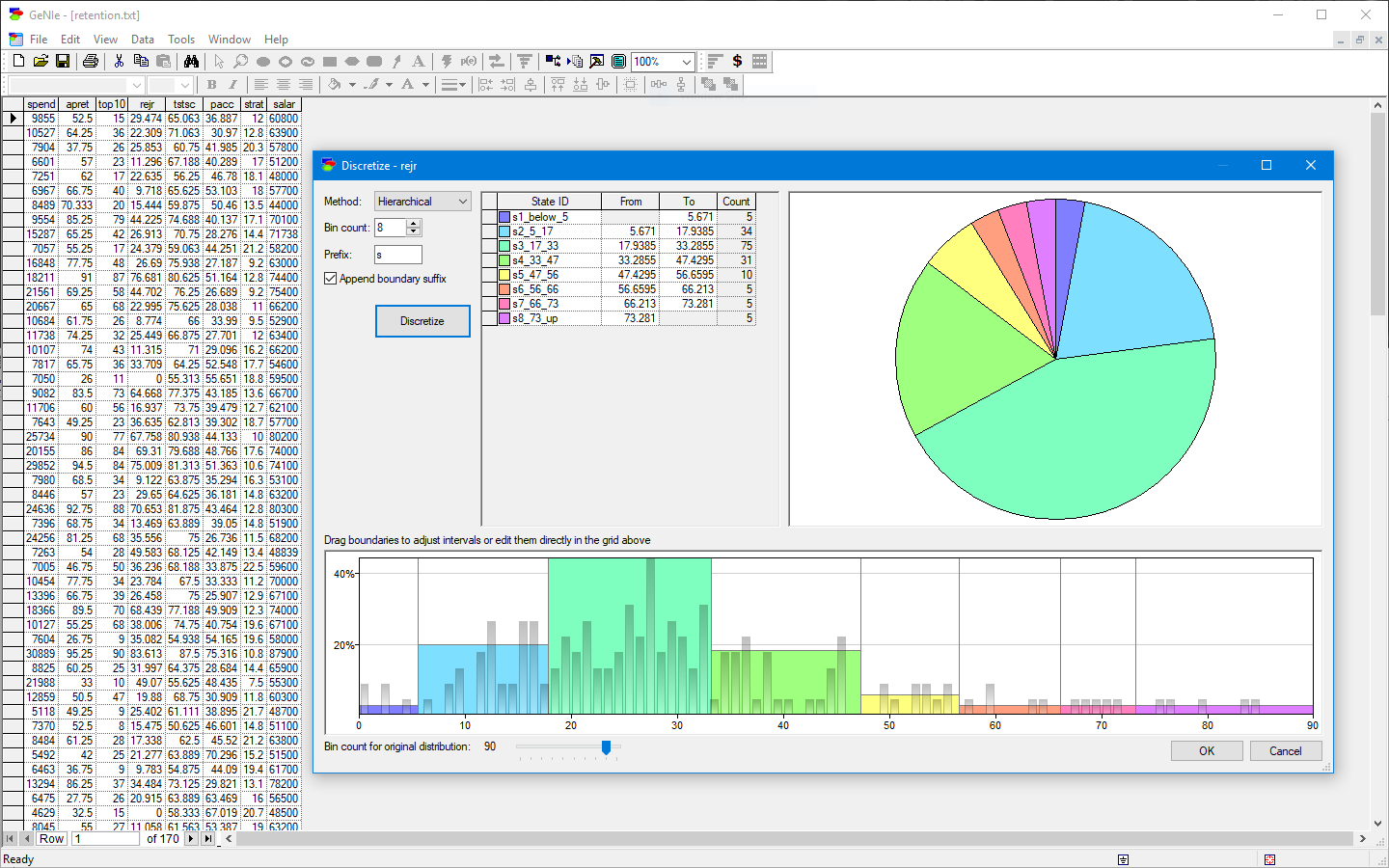Click the Discretize button

coord(422,321)
